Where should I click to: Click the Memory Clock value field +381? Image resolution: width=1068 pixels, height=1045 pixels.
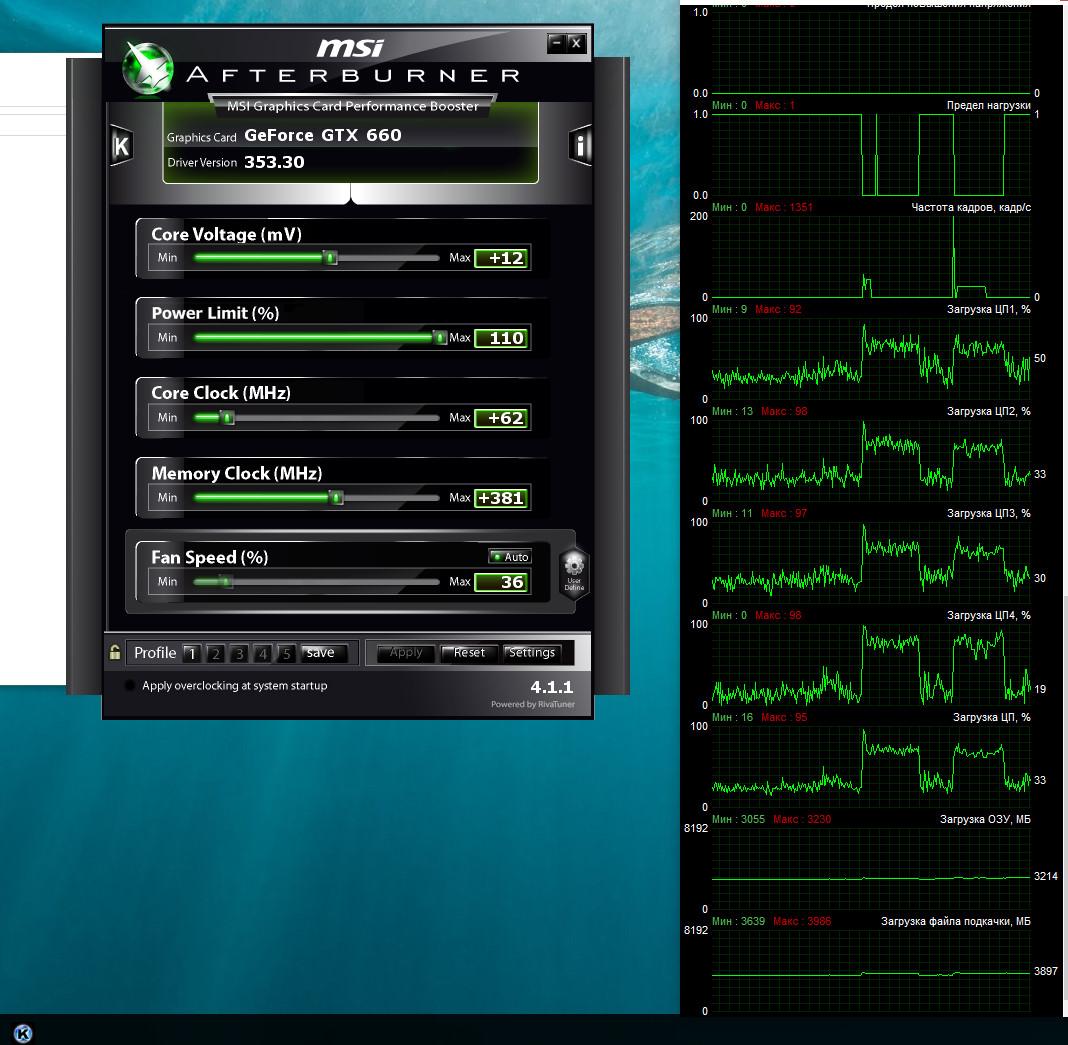(x=501, y=498)
